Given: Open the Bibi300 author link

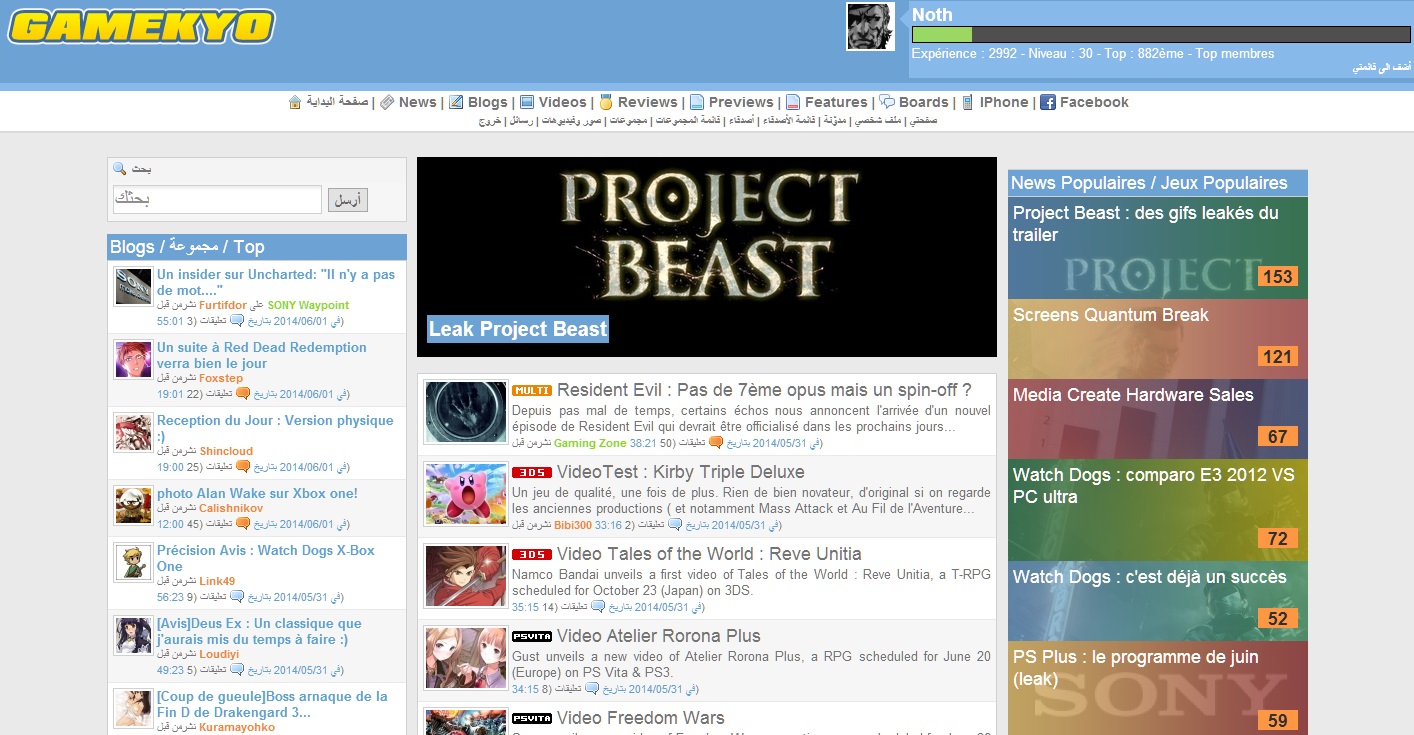Looking at the screenshot, I should click(x=573, y=525).
